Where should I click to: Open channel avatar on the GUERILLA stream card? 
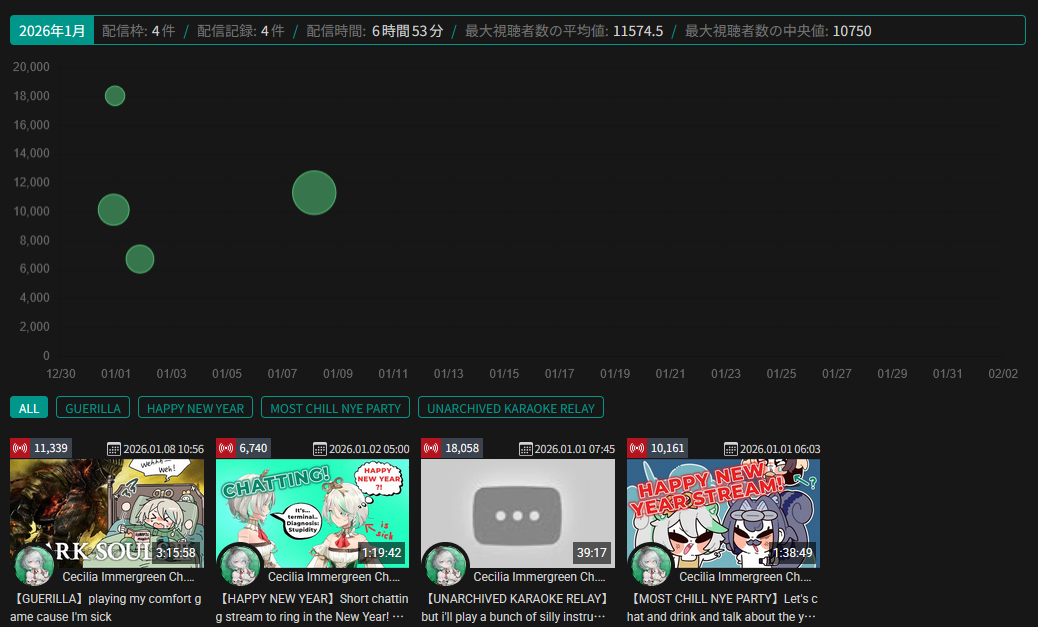click(34, 566)
